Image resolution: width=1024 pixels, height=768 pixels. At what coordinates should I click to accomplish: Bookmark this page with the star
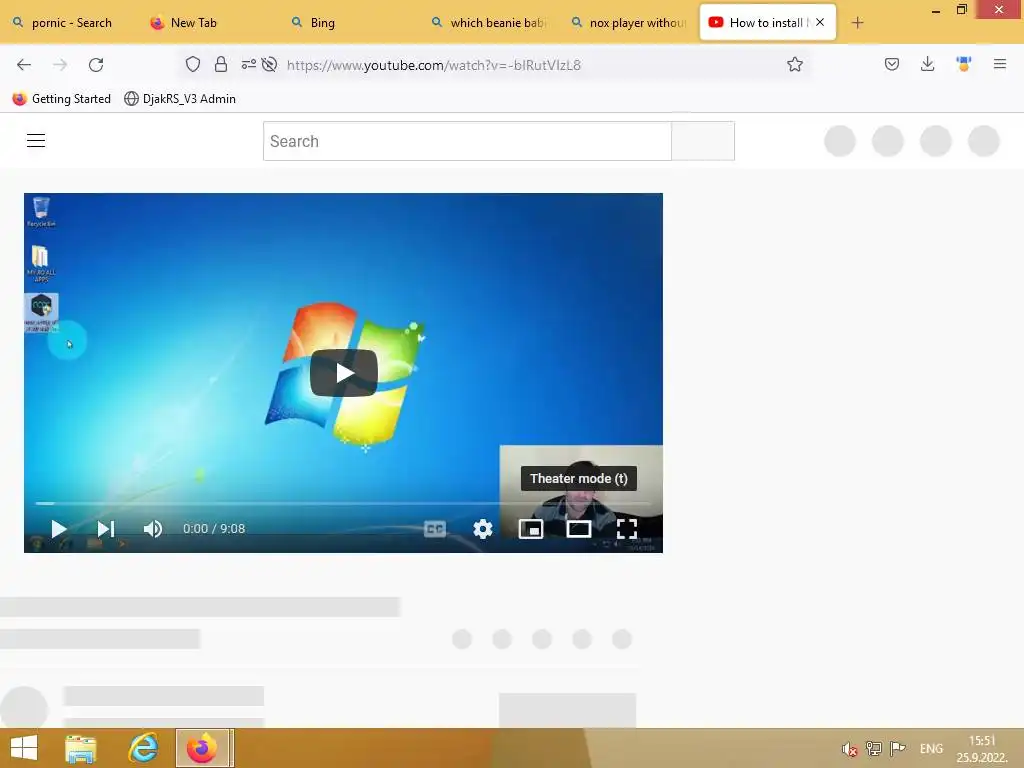click(x=795, y=64)
